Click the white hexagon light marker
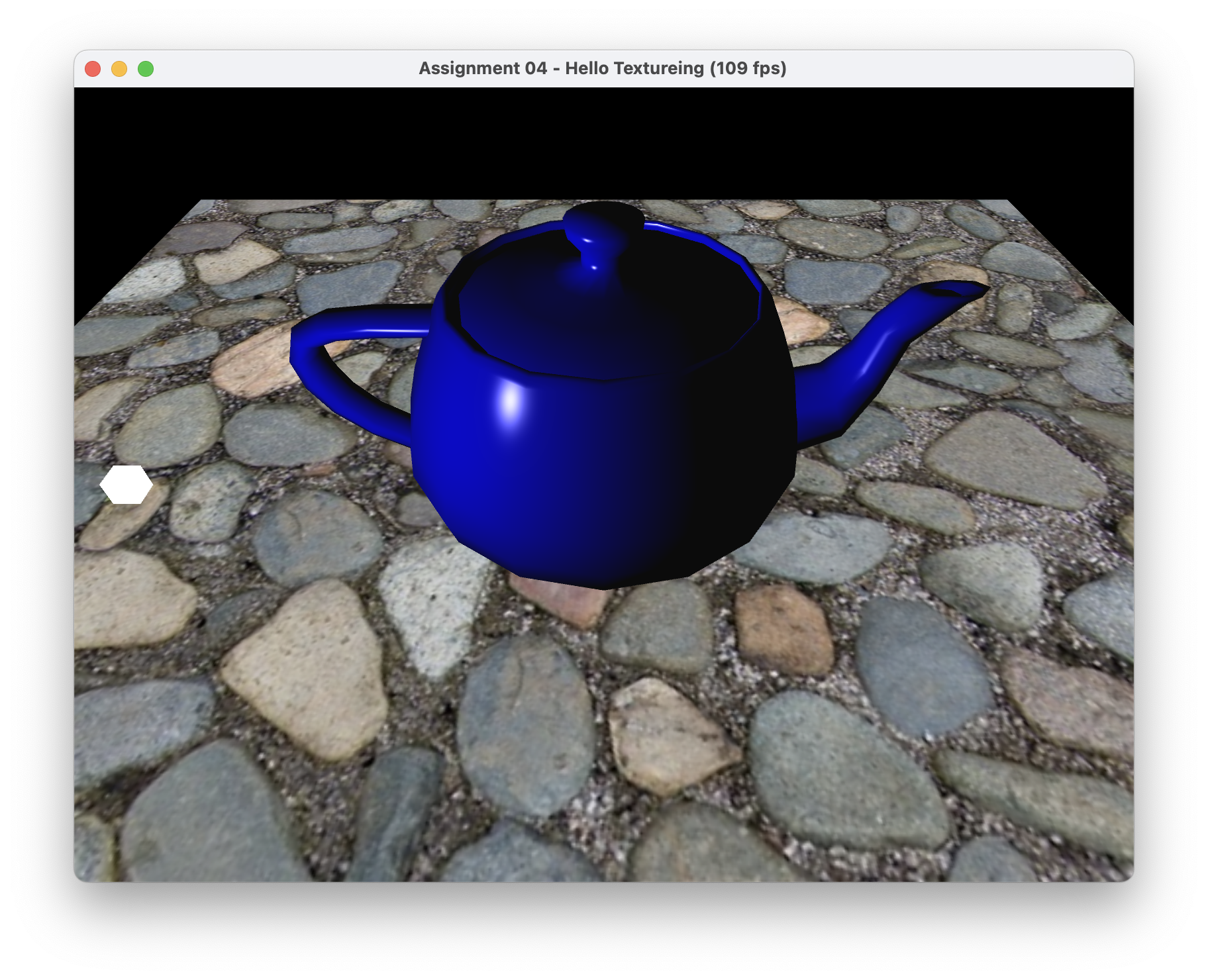Screen dimensions: 1208x980 point(126,485)
